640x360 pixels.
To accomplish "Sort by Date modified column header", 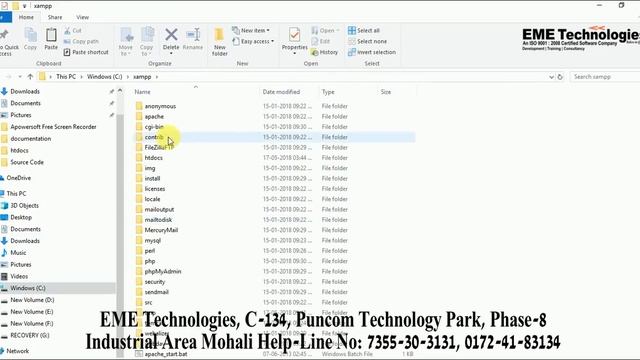I will click(281, 92).
